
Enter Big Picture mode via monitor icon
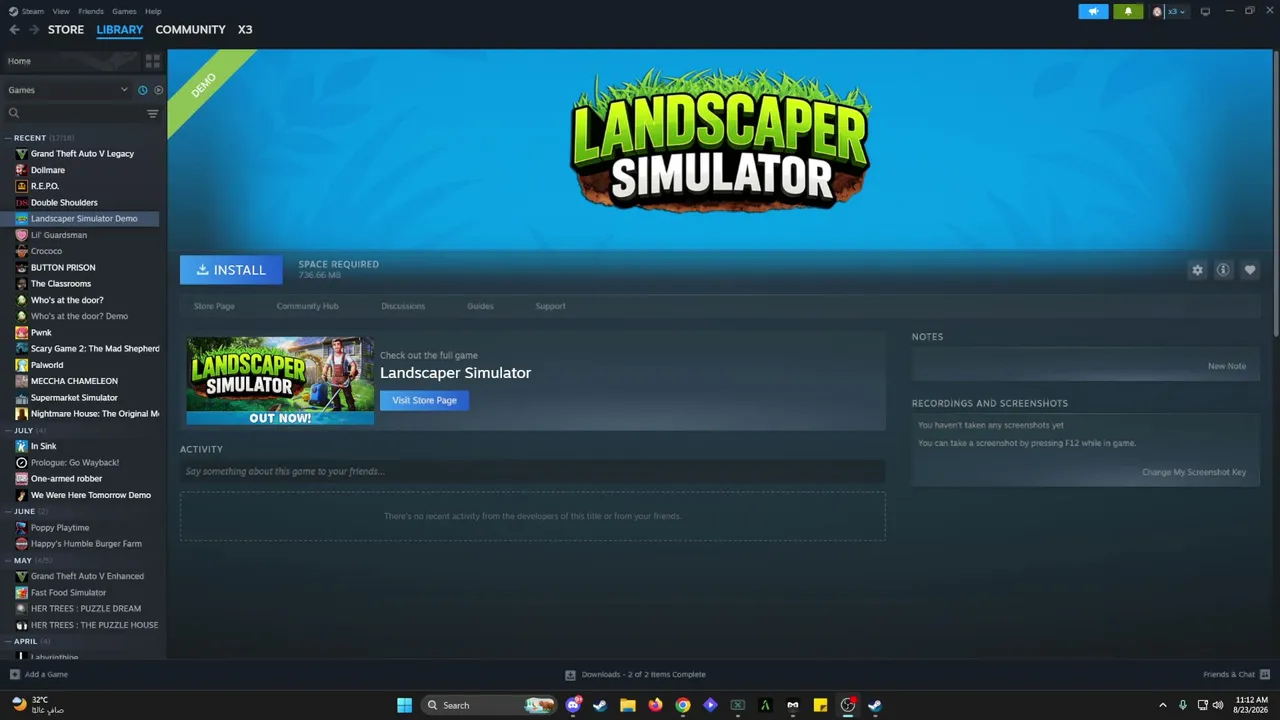click(1205, 11)
